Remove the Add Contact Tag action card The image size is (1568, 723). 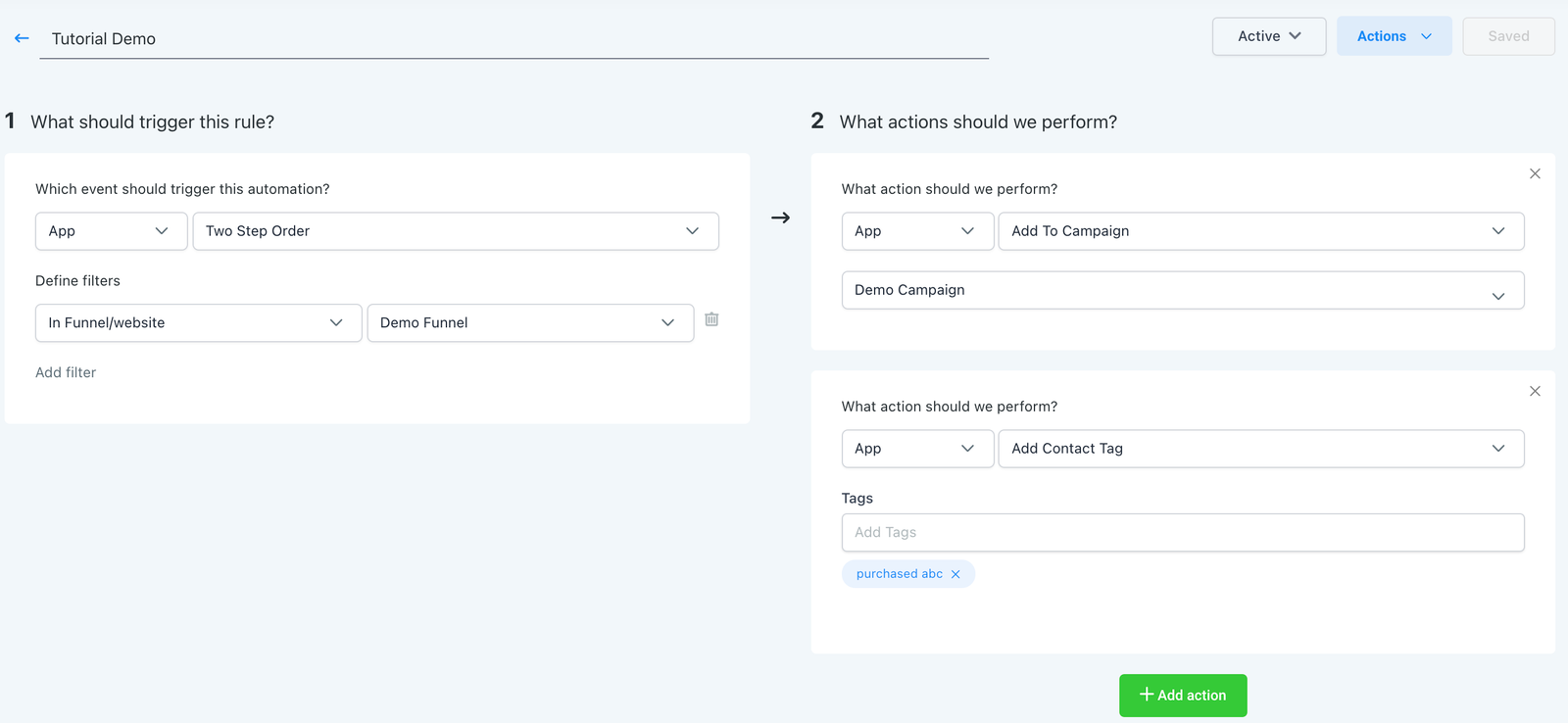1535,391
